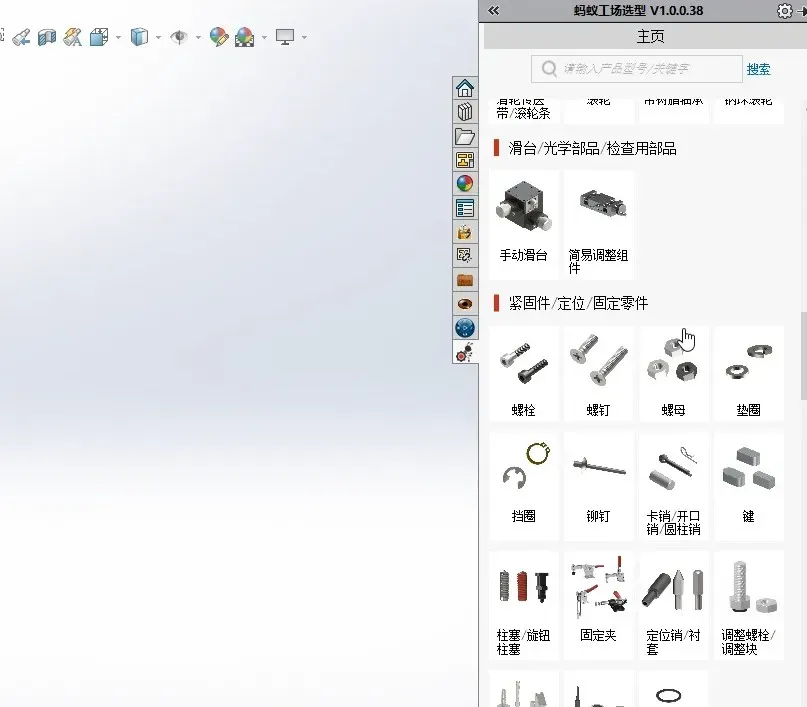Click the View Settings monitor icon
The width and height of the screenshot is (807, 707).
pos(285,37)
